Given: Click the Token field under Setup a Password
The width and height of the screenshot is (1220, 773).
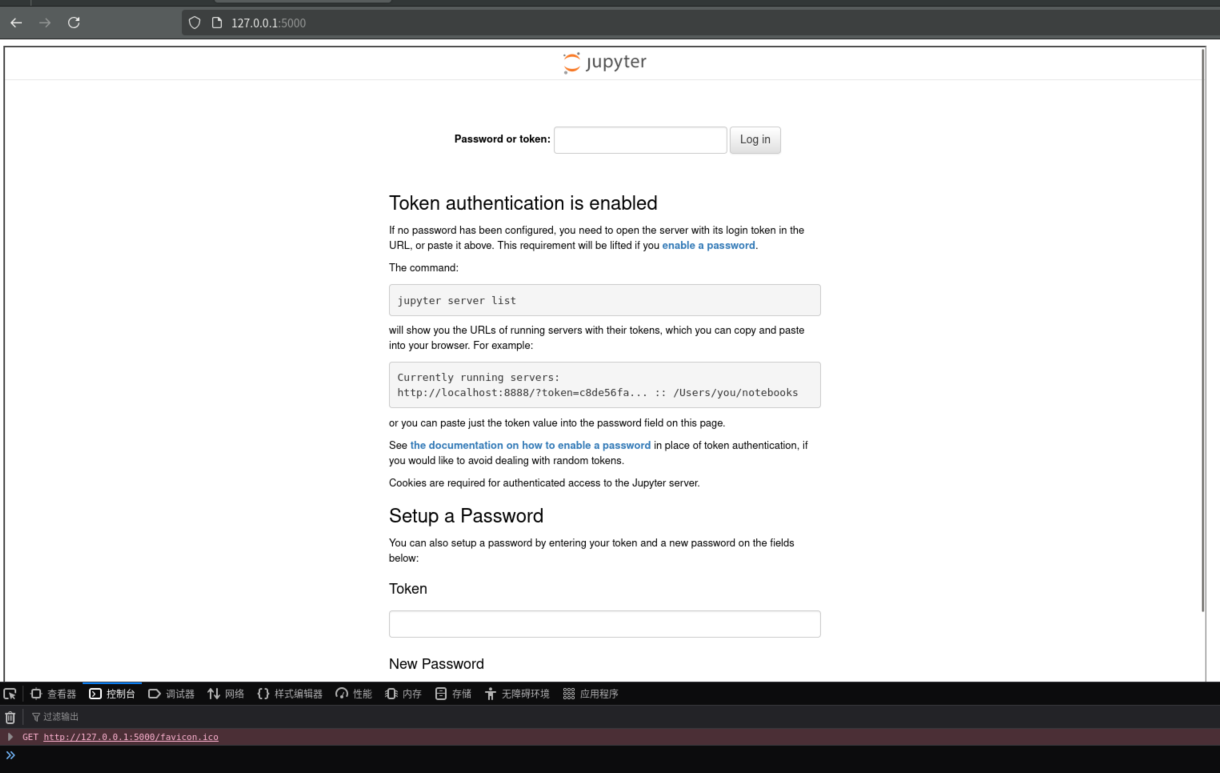Looking at the screenshot, I should 605,624.
